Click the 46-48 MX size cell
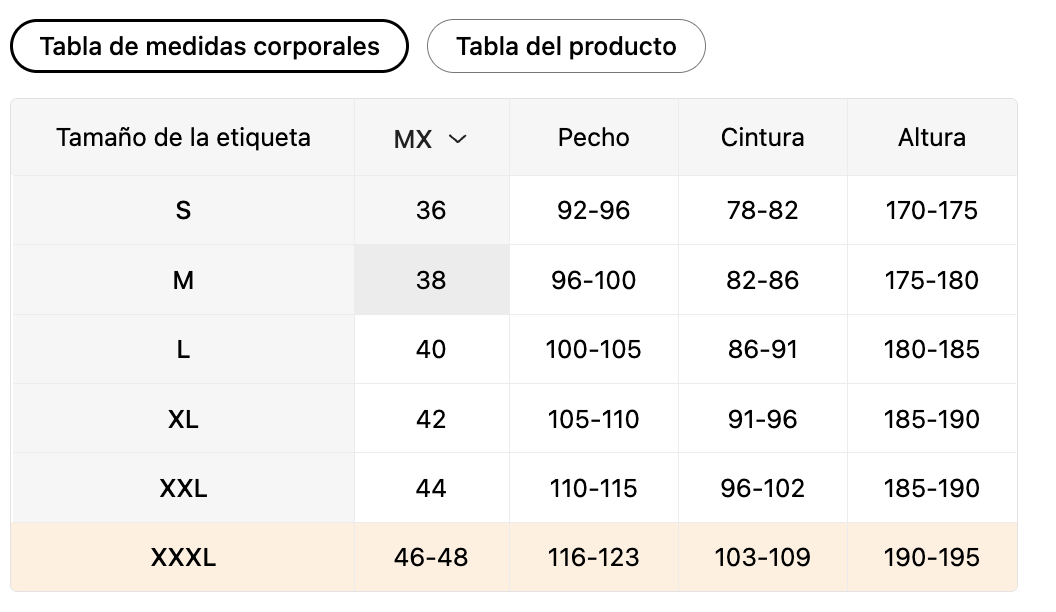The image size is (1056, 612). click(x=432, y=557)
